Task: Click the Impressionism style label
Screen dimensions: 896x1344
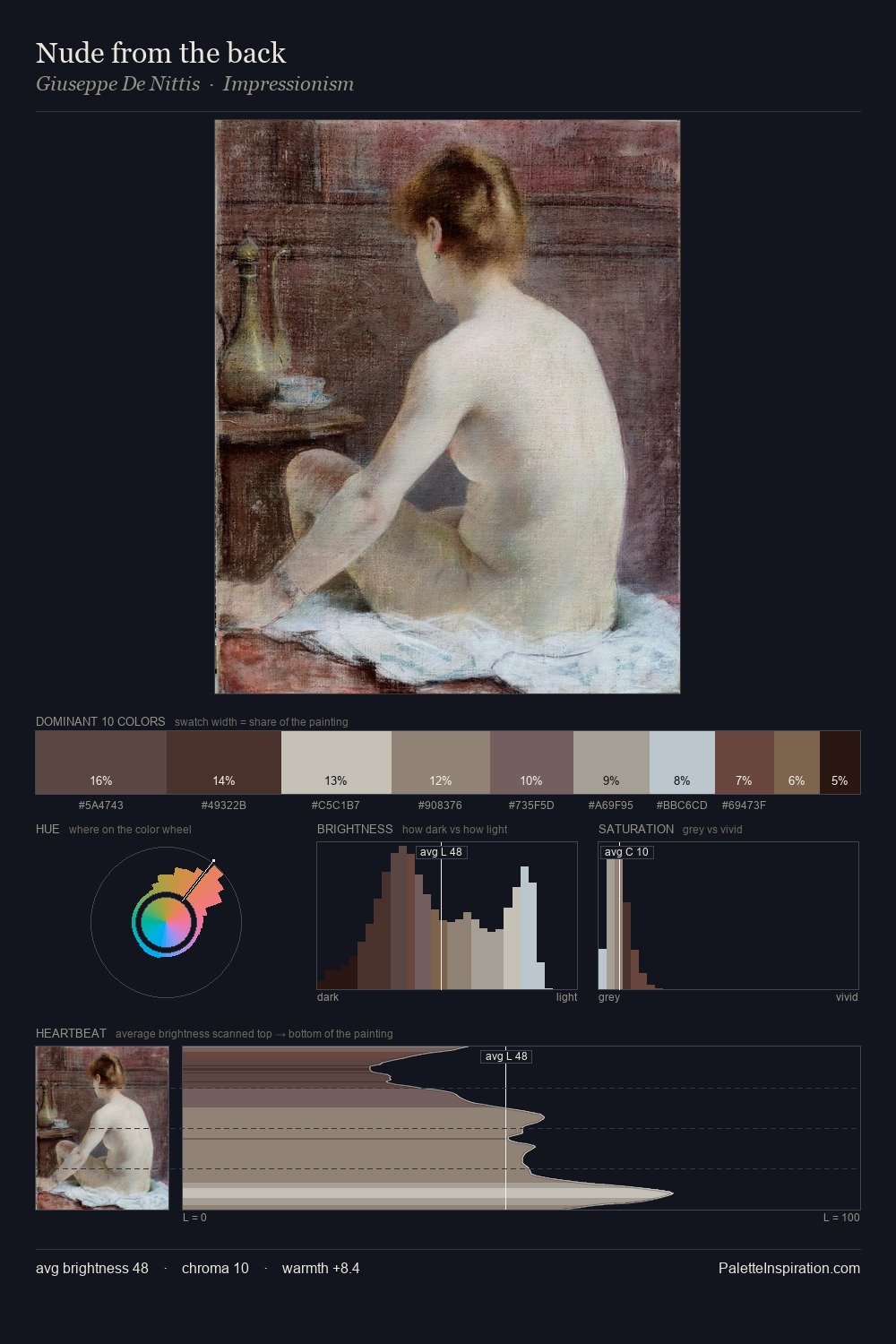Action: coord(289,84)
